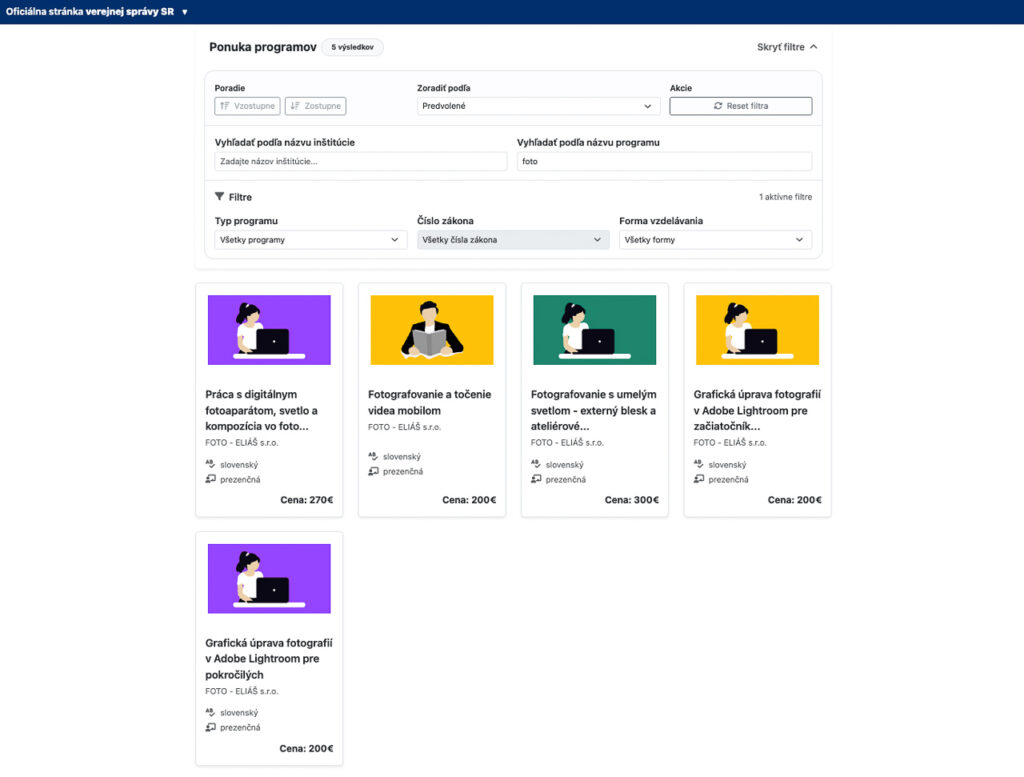Viewport: 1024px width, 777px height.
Task: Open the Číslo zákona dropdown
Action: pyautogui.click(x=512, y=240)
